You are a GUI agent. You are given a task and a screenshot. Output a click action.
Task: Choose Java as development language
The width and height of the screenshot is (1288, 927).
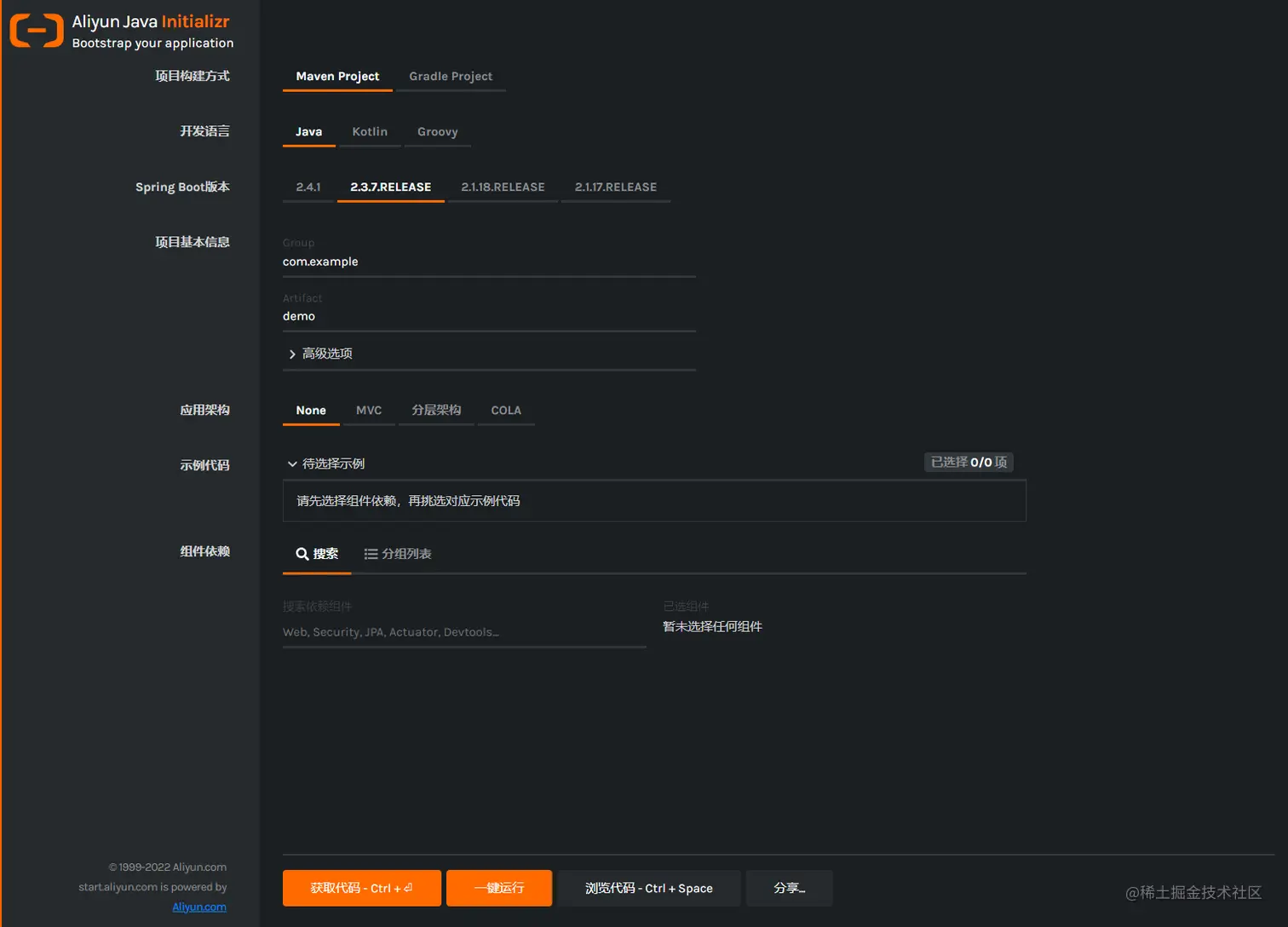308,131
